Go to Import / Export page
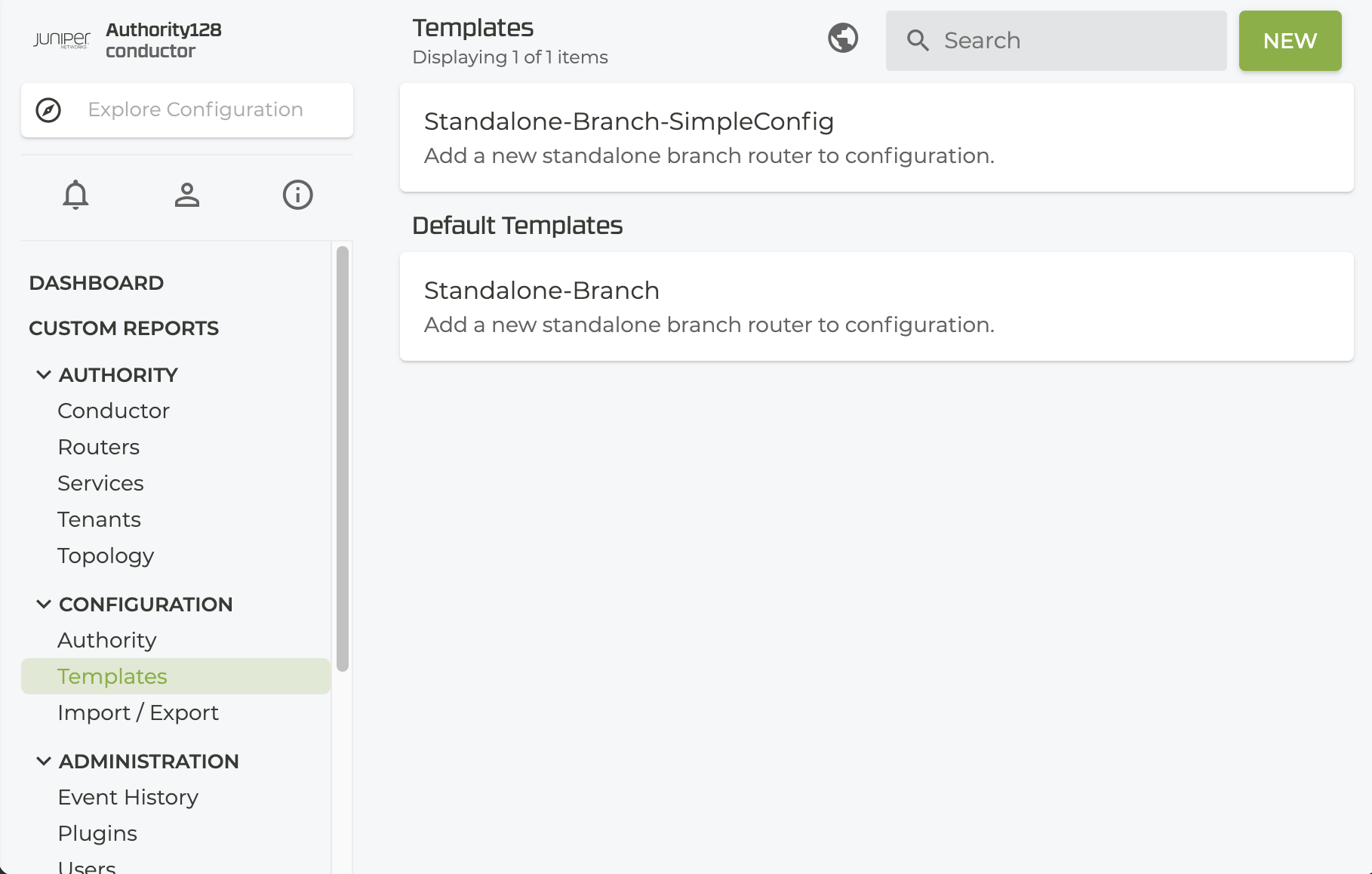The width and height of the screenshot is (1372, 874). pyautogui.click(x=138, y=712)
